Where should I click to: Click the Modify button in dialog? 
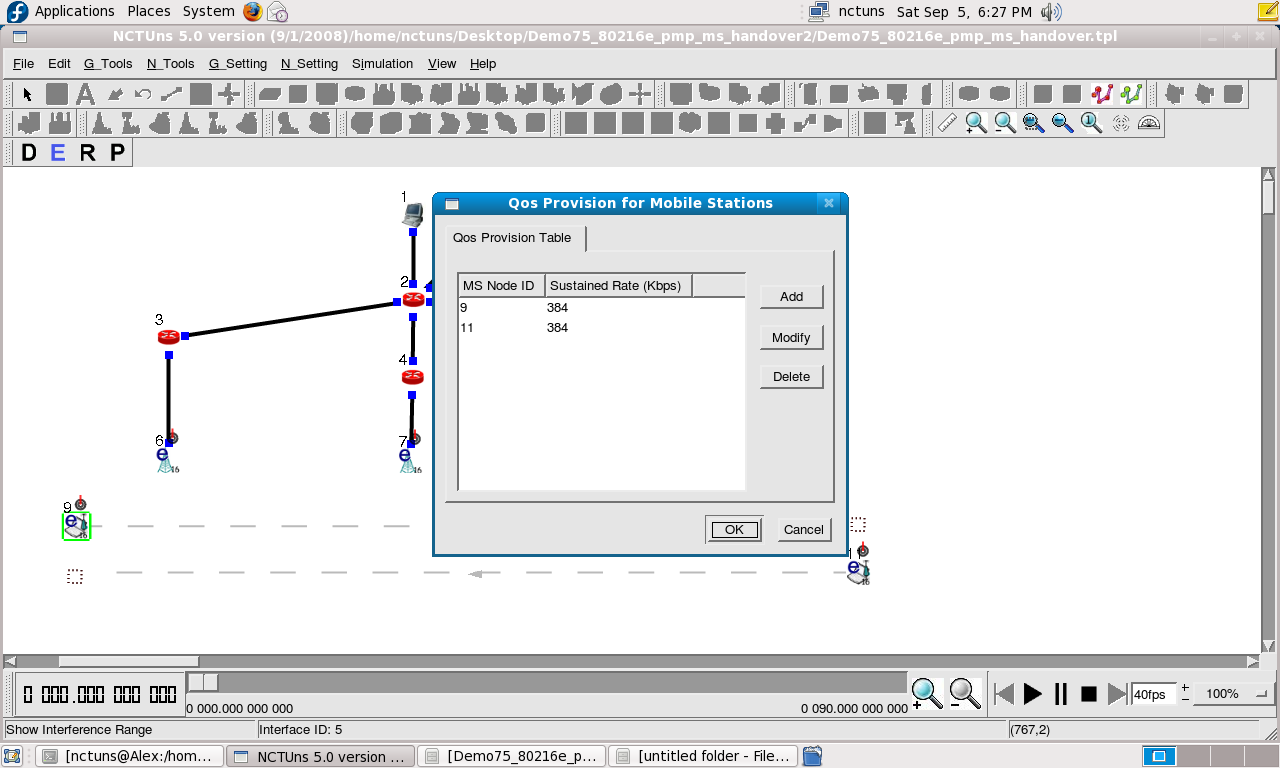pos(792,337)
